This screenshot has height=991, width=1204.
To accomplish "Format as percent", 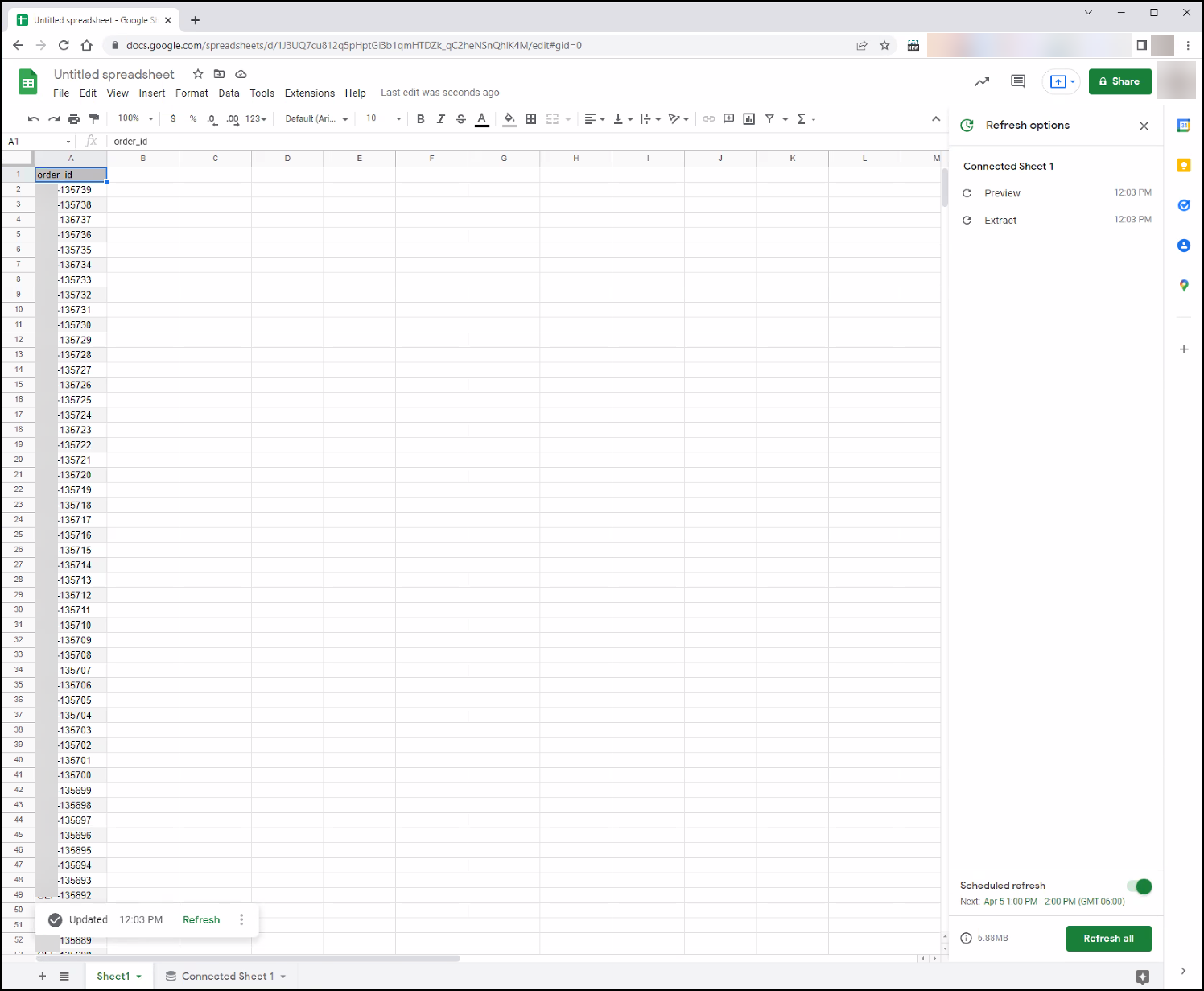I will click(193, 119).
